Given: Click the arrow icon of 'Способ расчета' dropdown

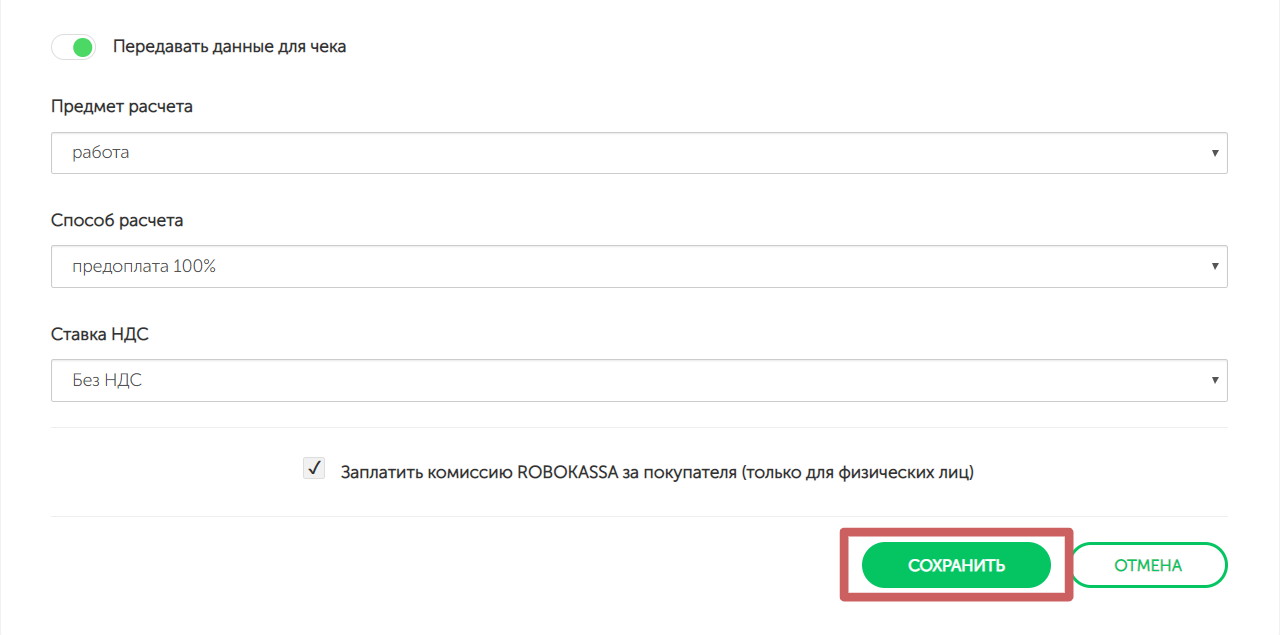Looking at the screenshot, I should [1214, 267].
